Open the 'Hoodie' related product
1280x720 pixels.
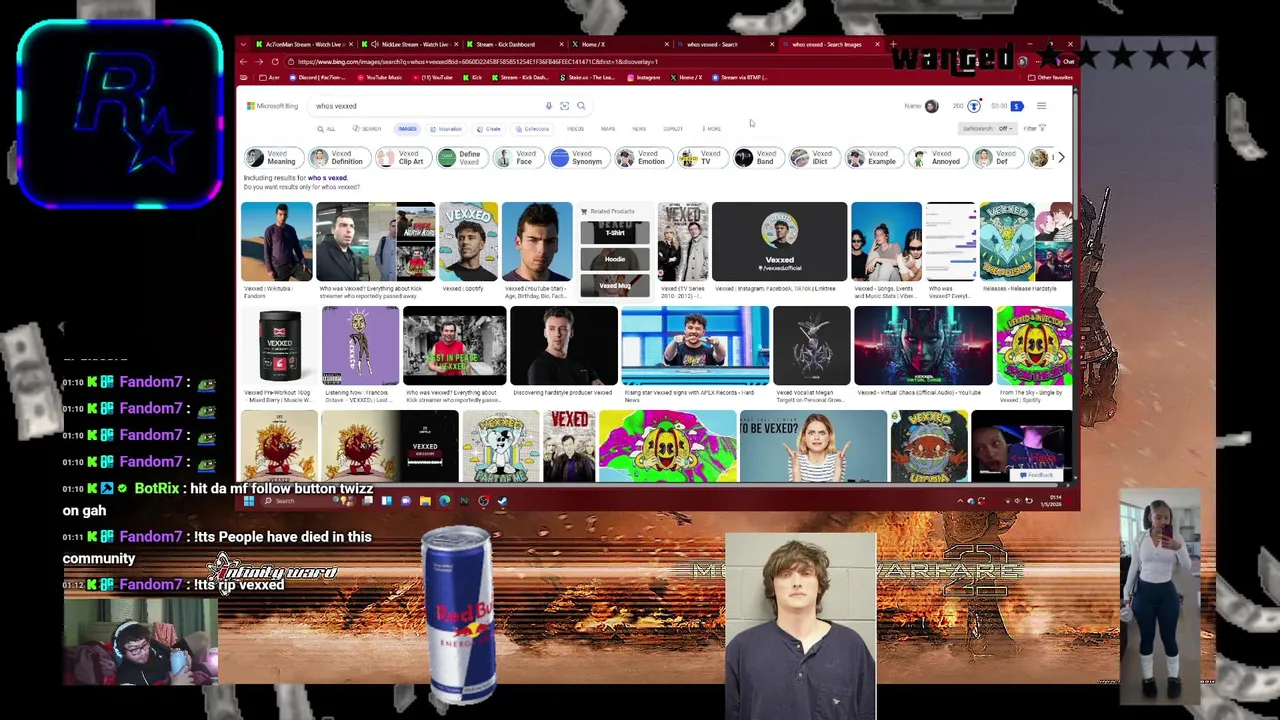click(x=615, y=259)
